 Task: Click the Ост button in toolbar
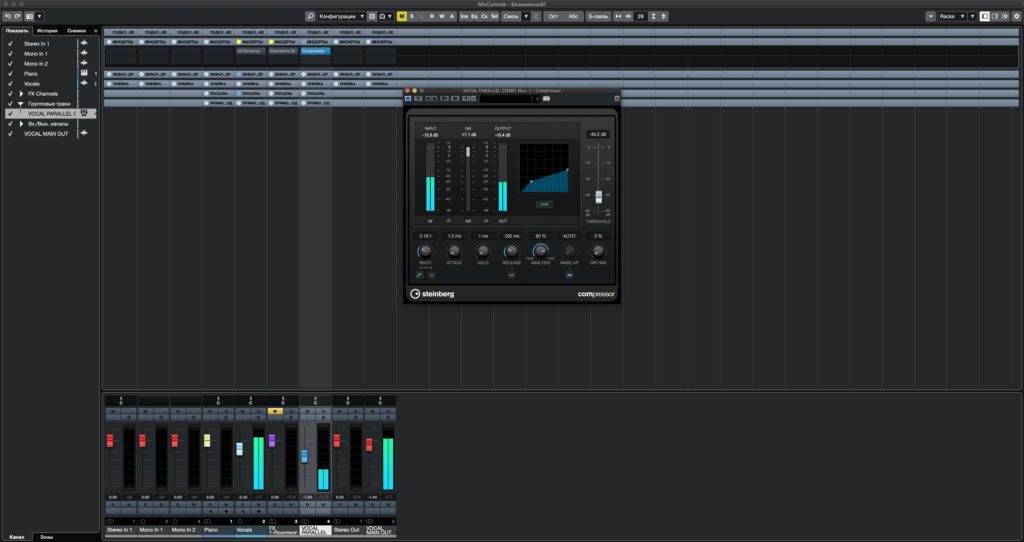click(x=553, y=16)
